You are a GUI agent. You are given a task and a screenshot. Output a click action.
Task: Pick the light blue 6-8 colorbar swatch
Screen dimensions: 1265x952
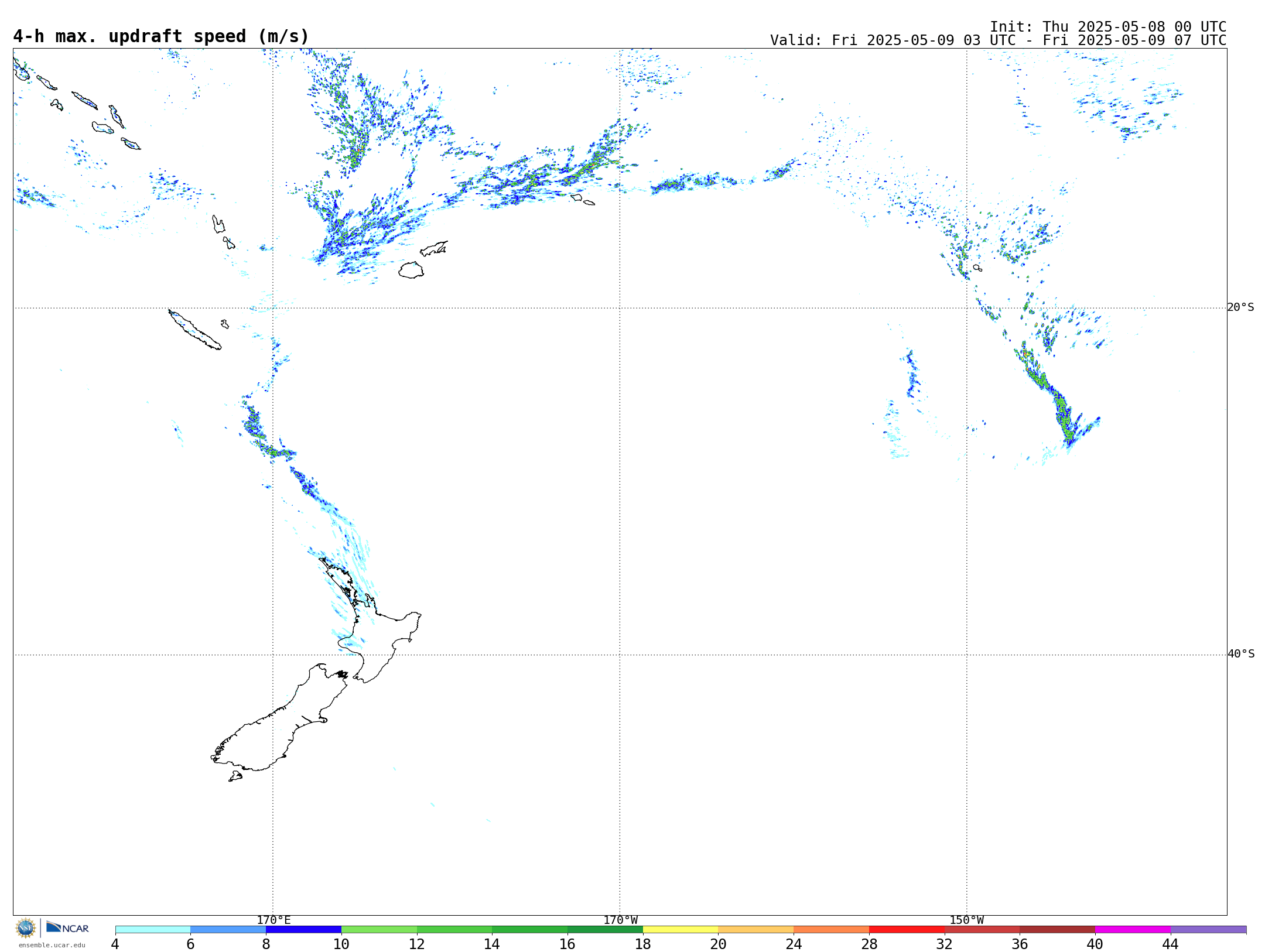pyautogui.click(x=228, y=930)
